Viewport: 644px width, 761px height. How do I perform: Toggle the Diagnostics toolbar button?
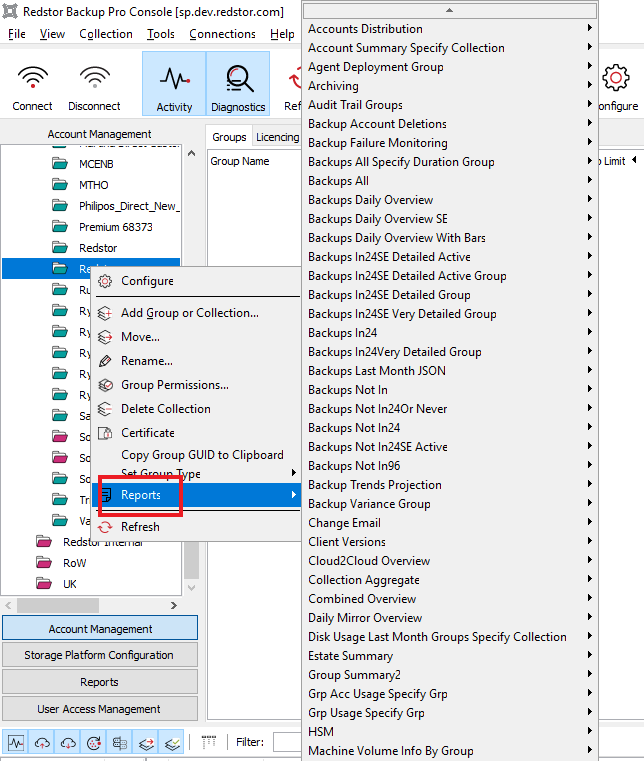pyautogui.click(x=238, y=84)
